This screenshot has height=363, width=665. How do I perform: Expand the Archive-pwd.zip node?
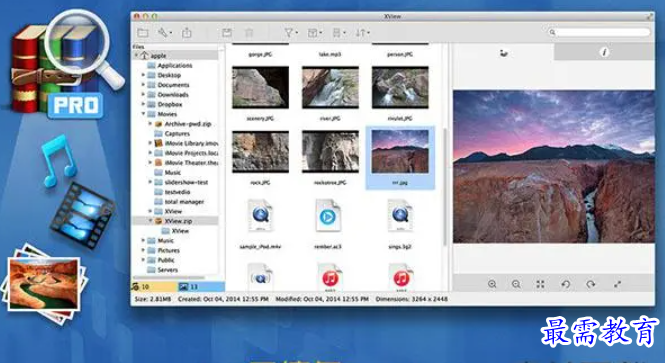(150, 124)
